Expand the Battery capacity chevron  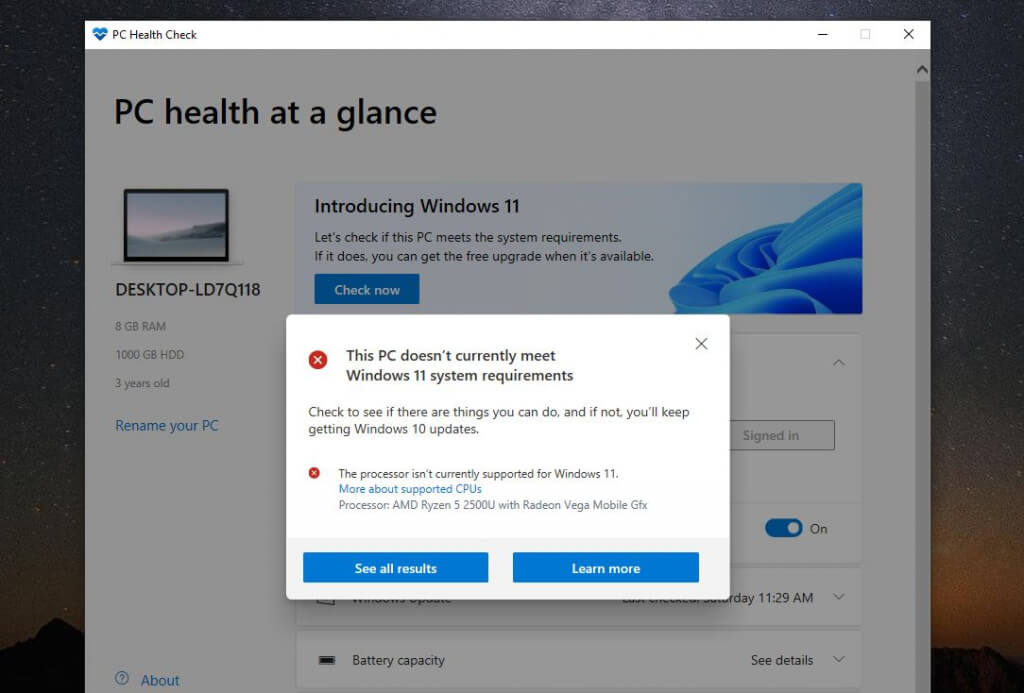[839, 659]
